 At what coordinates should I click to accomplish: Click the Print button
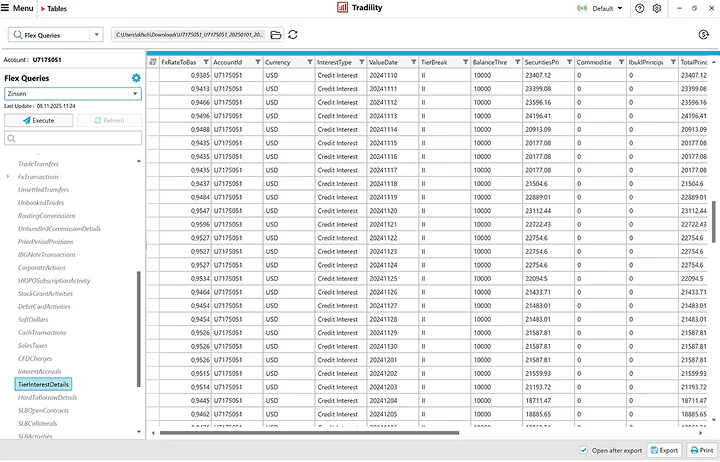[702, 450]
